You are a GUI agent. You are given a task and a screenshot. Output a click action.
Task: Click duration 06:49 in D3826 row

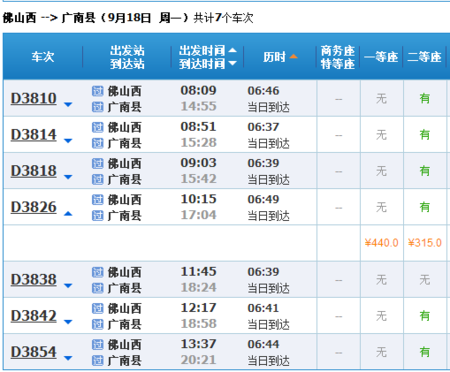point(263,199)
